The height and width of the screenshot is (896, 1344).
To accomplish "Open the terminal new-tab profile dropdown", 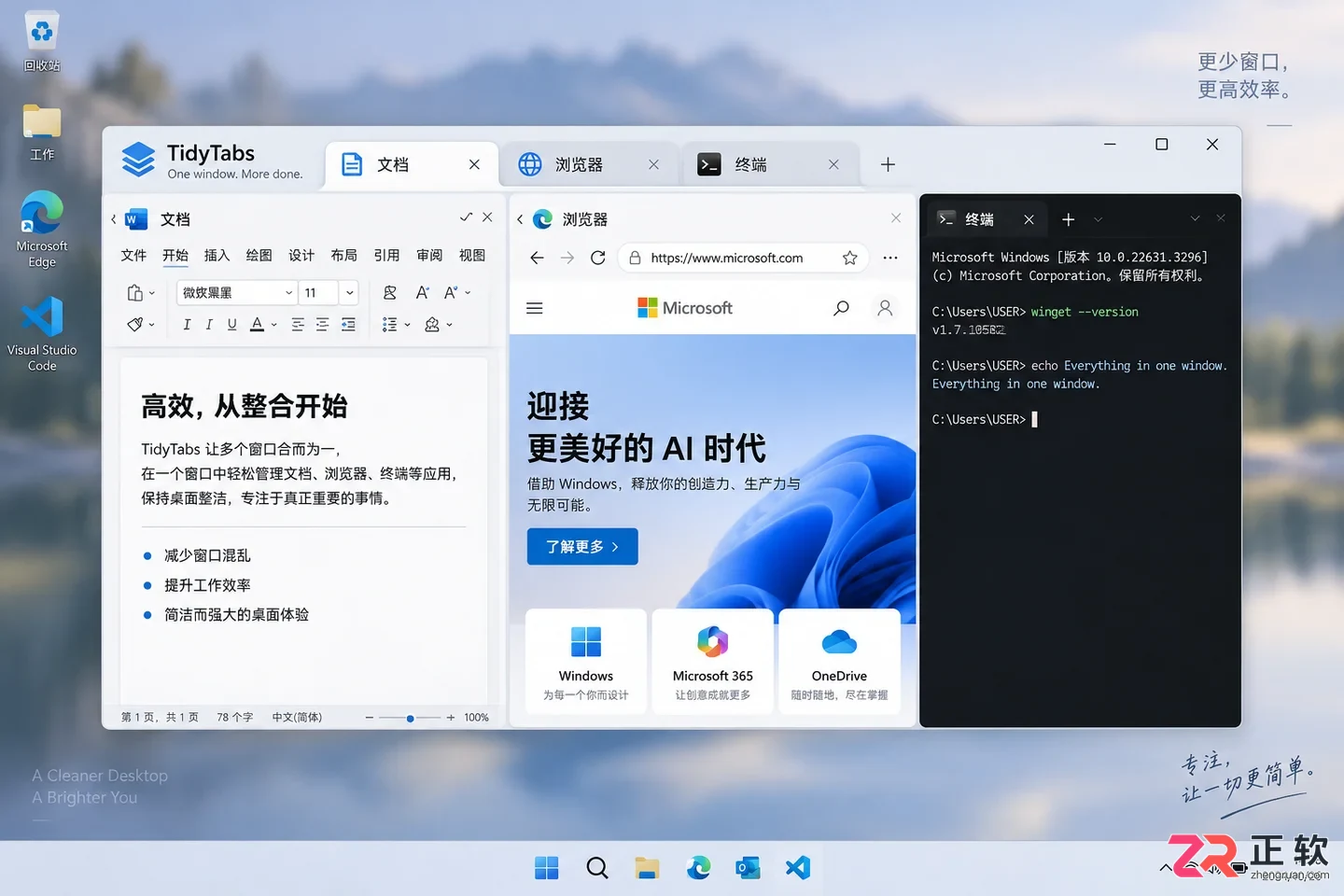I will coord(1099,219).
